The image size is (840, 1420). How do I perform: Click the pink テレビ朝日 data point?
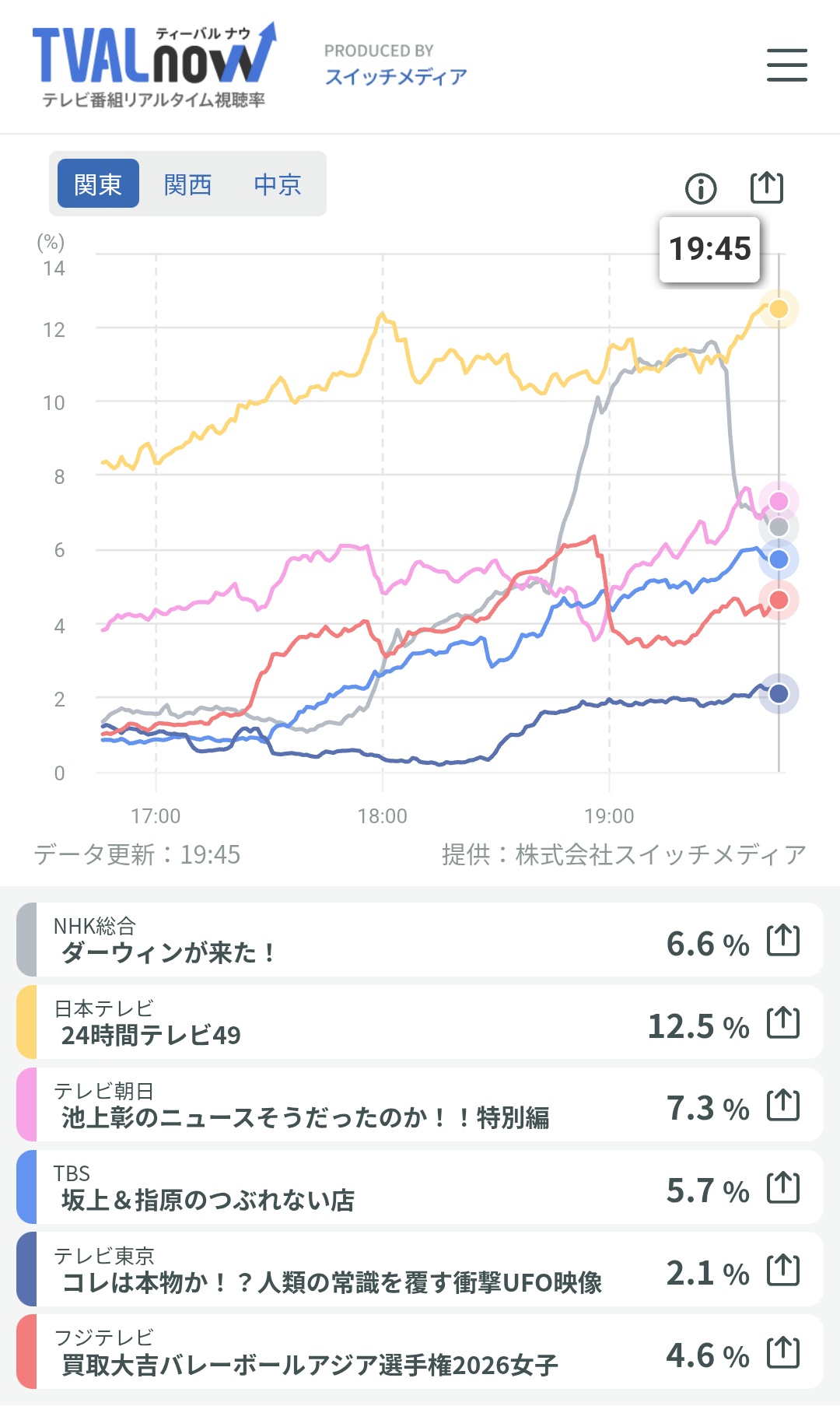coord(779,501)
